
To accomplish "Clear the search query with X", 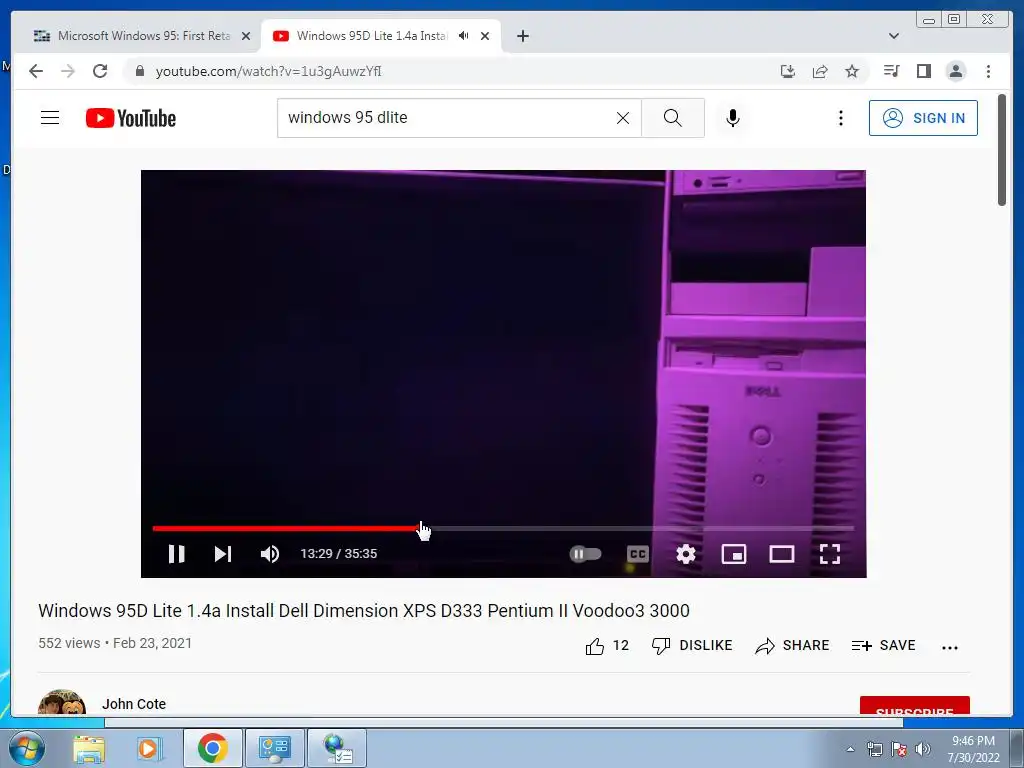I will coord(623,118).
